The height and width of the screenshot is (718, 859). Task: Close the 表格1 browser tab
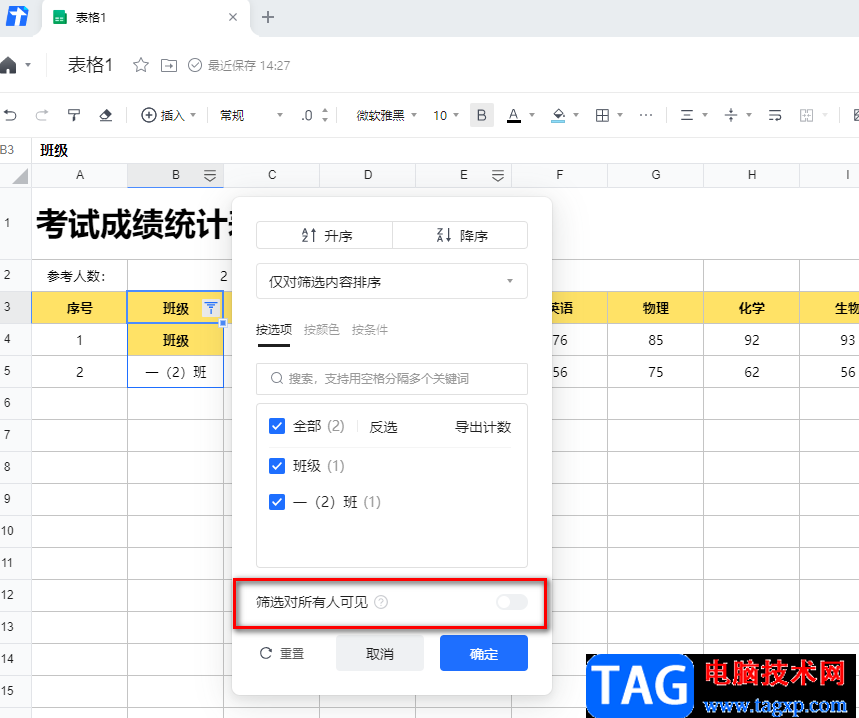233,18
